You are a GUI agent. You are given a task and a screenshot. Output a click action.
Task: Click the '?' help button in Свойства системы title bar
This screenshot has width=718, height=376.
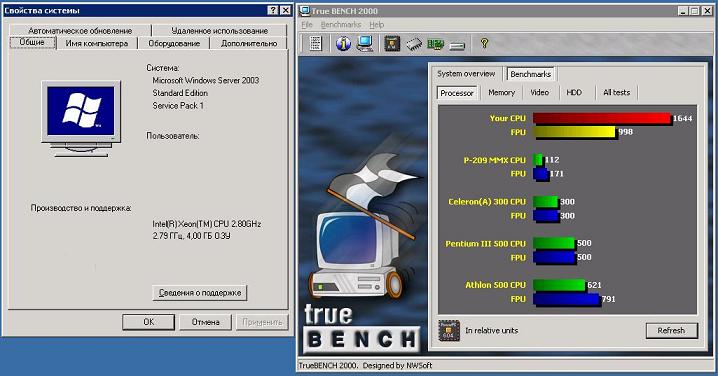click(272, 10)
